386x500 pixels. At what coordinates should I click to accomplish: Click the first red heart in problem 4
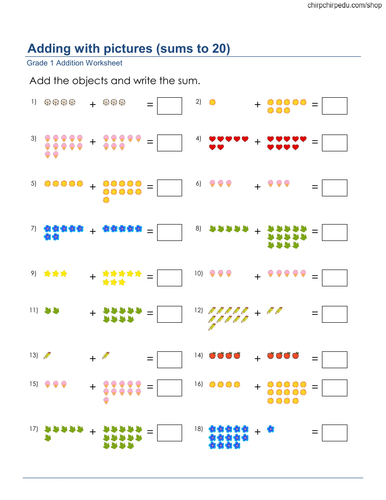[212, 139]
